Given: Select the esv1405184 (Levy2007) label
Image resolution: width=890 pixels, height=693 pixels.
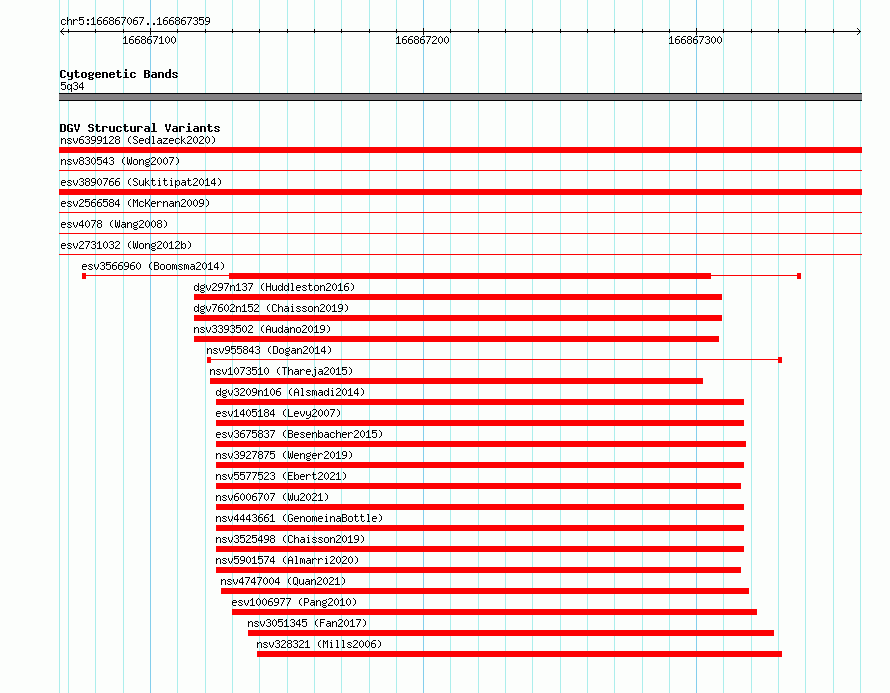Looking at the screenshot, I should 278,413.
